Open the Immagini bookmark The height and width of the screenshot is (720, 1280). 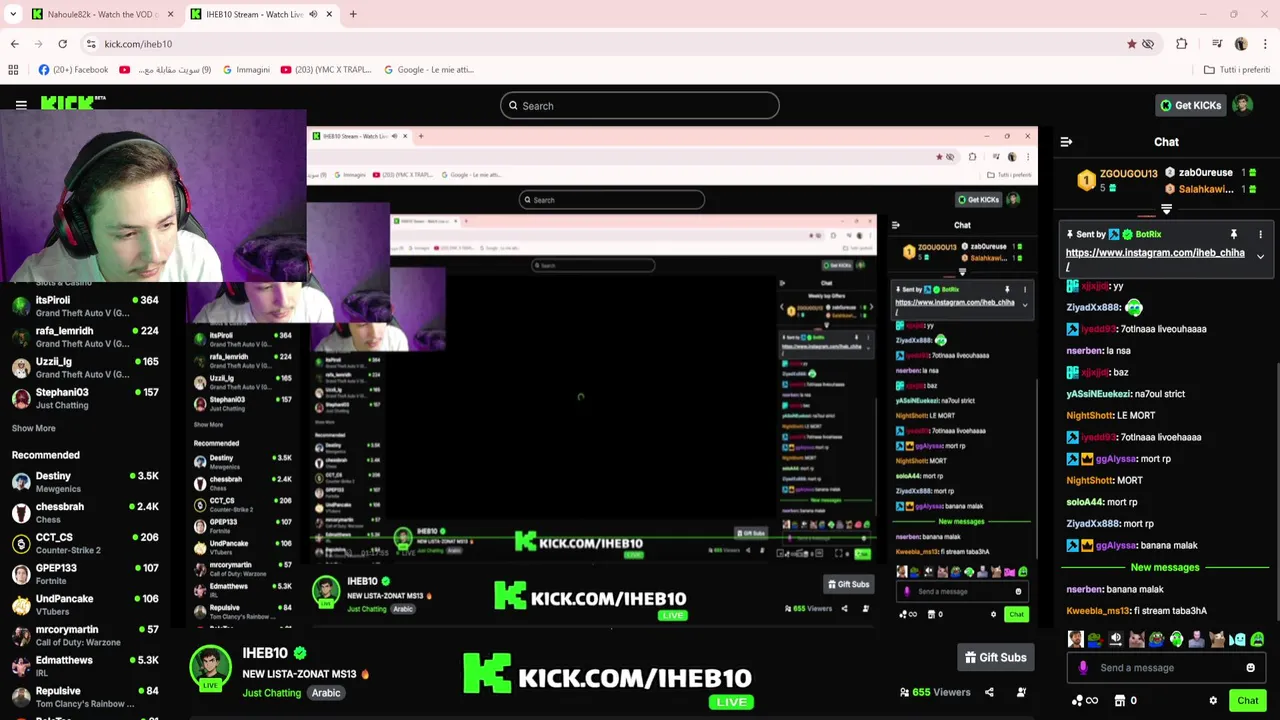[x=246, y=70]
